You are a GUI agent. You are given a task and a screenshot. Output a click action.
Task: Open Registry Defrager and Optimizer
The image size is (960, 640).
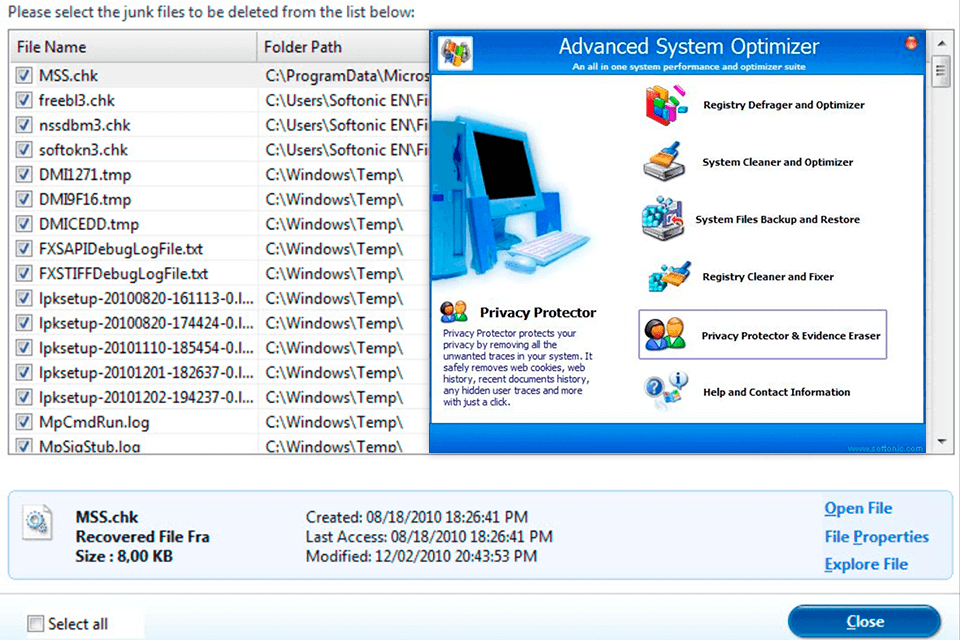coord(784,105)
